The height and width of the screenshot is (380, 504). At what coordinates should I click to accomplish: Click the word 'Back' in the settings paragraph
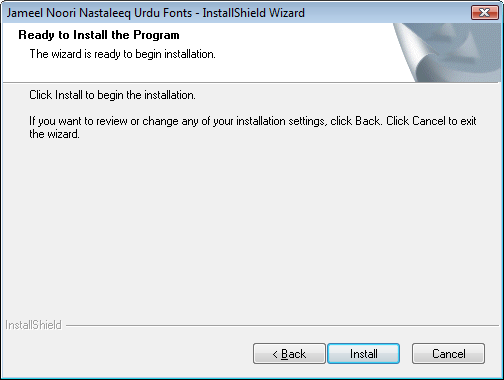pyautogui.click(x=368, y=121)
